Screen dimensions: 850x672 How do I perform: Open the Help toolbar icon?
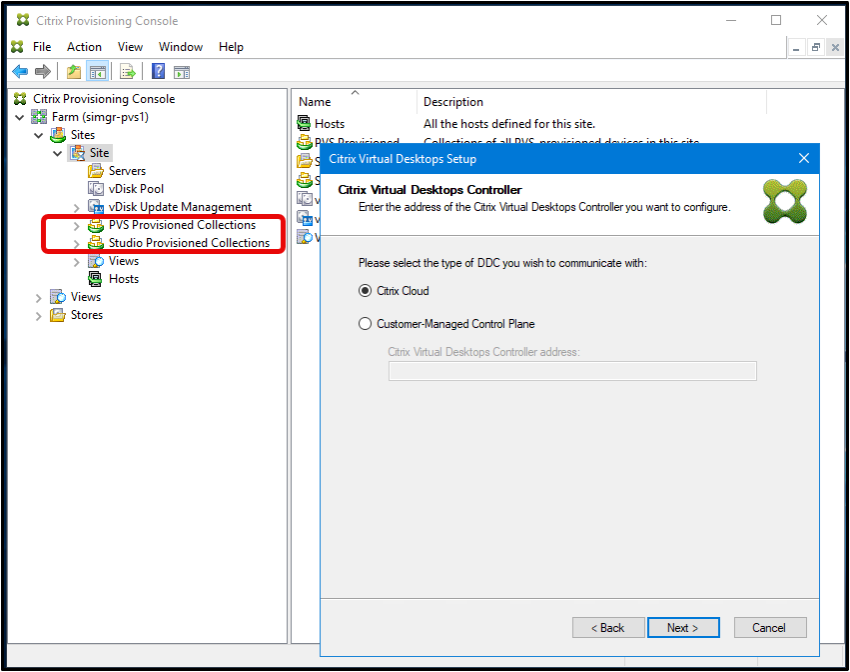[x=157, y=71]
